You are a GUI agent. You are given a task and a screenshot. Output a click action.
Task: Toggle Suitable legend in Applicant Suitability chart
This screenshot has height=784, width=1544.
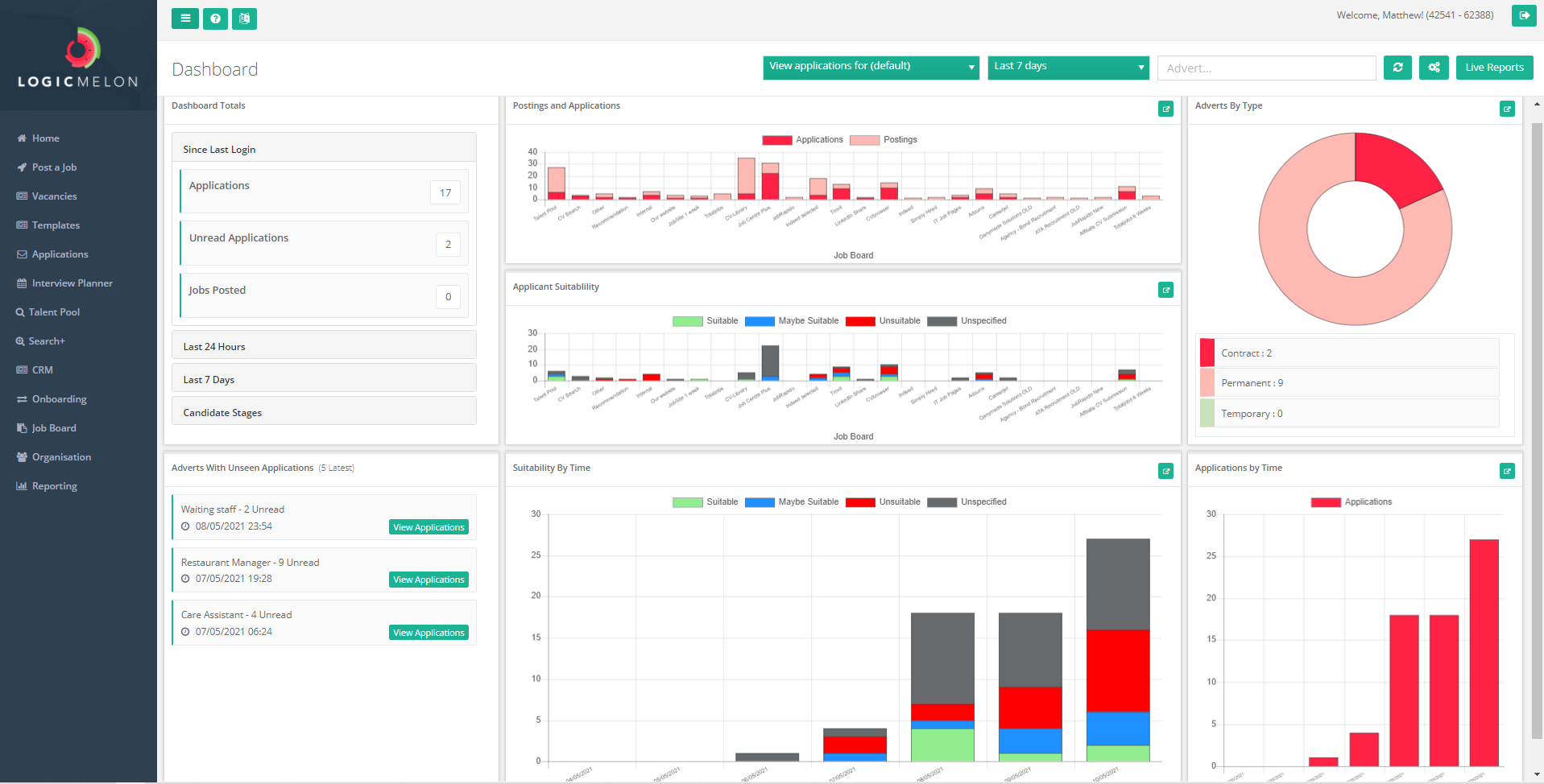pyautogui.click(x=705, y=321)
